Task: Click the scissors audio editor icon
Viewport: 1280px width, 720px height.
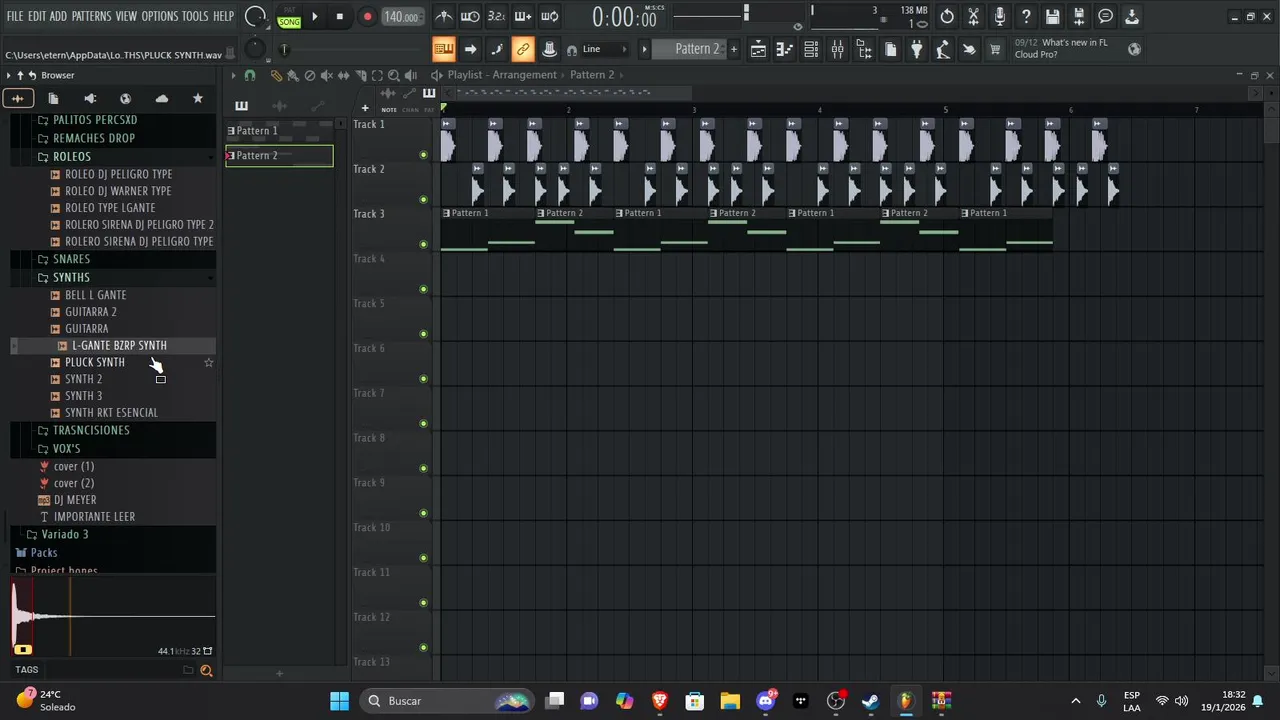Action: click(973, 17)
